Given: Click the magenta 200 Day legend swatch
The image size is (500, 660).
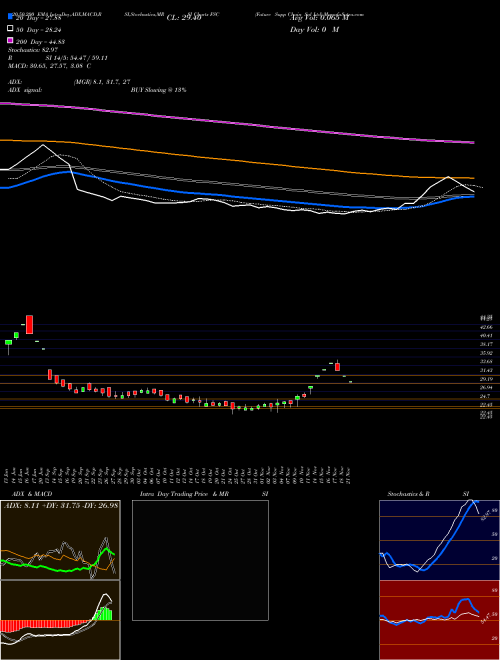Looking at the screenshot, I should click(x=10, y=40).
